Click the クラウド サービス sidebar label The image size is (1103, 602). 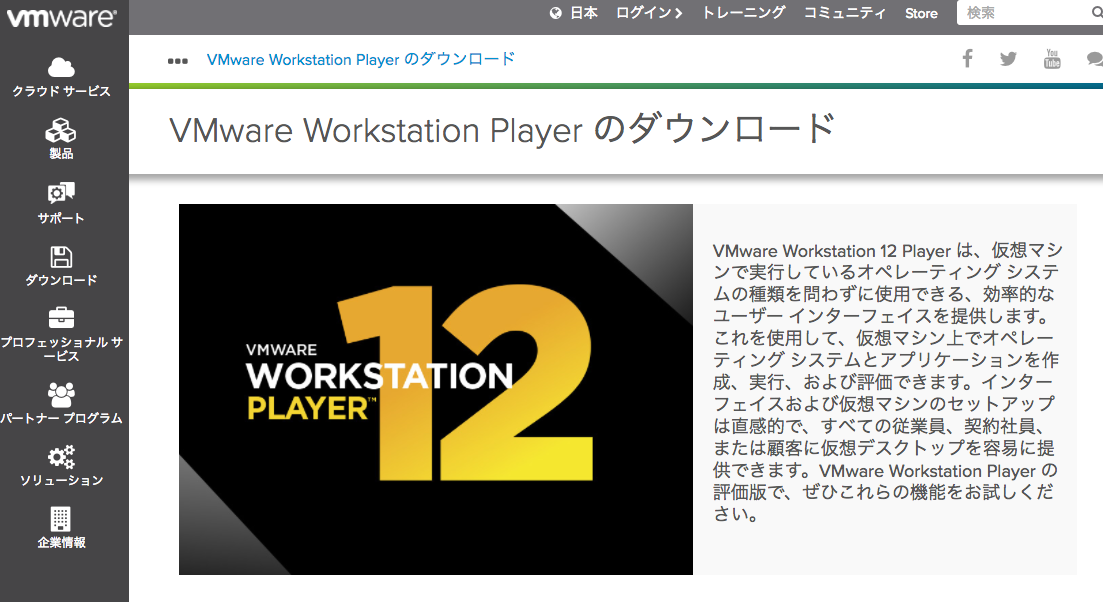coord(61,91)
